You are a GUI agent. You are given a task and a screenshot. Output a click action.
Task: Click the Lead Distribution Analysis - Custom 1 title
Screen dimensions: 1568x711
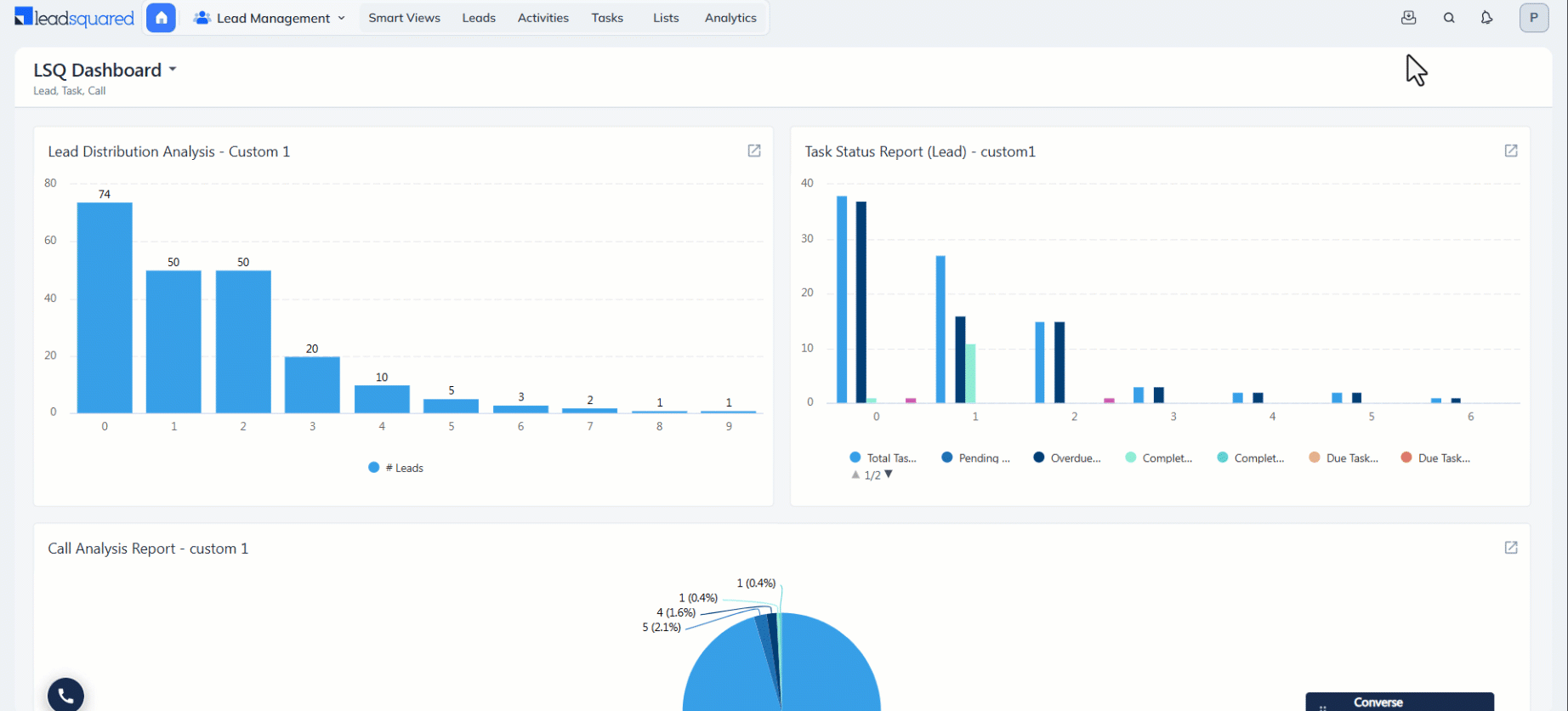[169, 151]
